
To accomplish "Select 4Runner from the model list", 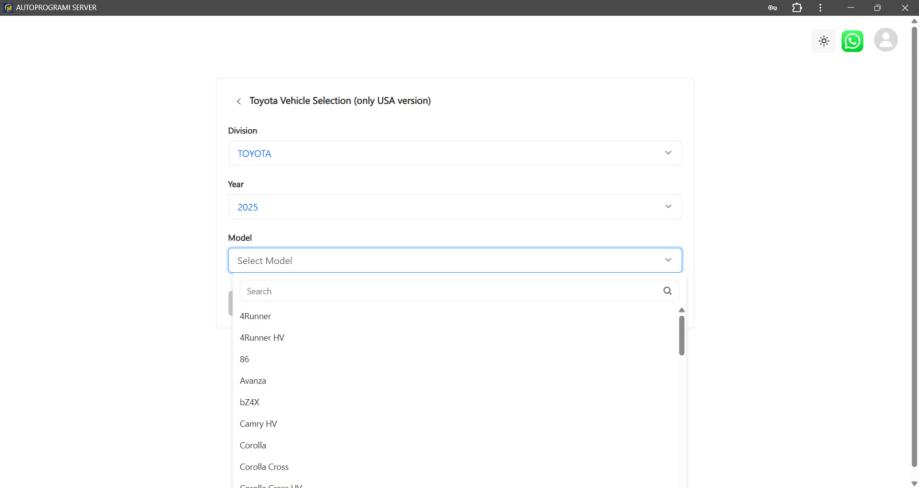I will (x=256, y=316).
